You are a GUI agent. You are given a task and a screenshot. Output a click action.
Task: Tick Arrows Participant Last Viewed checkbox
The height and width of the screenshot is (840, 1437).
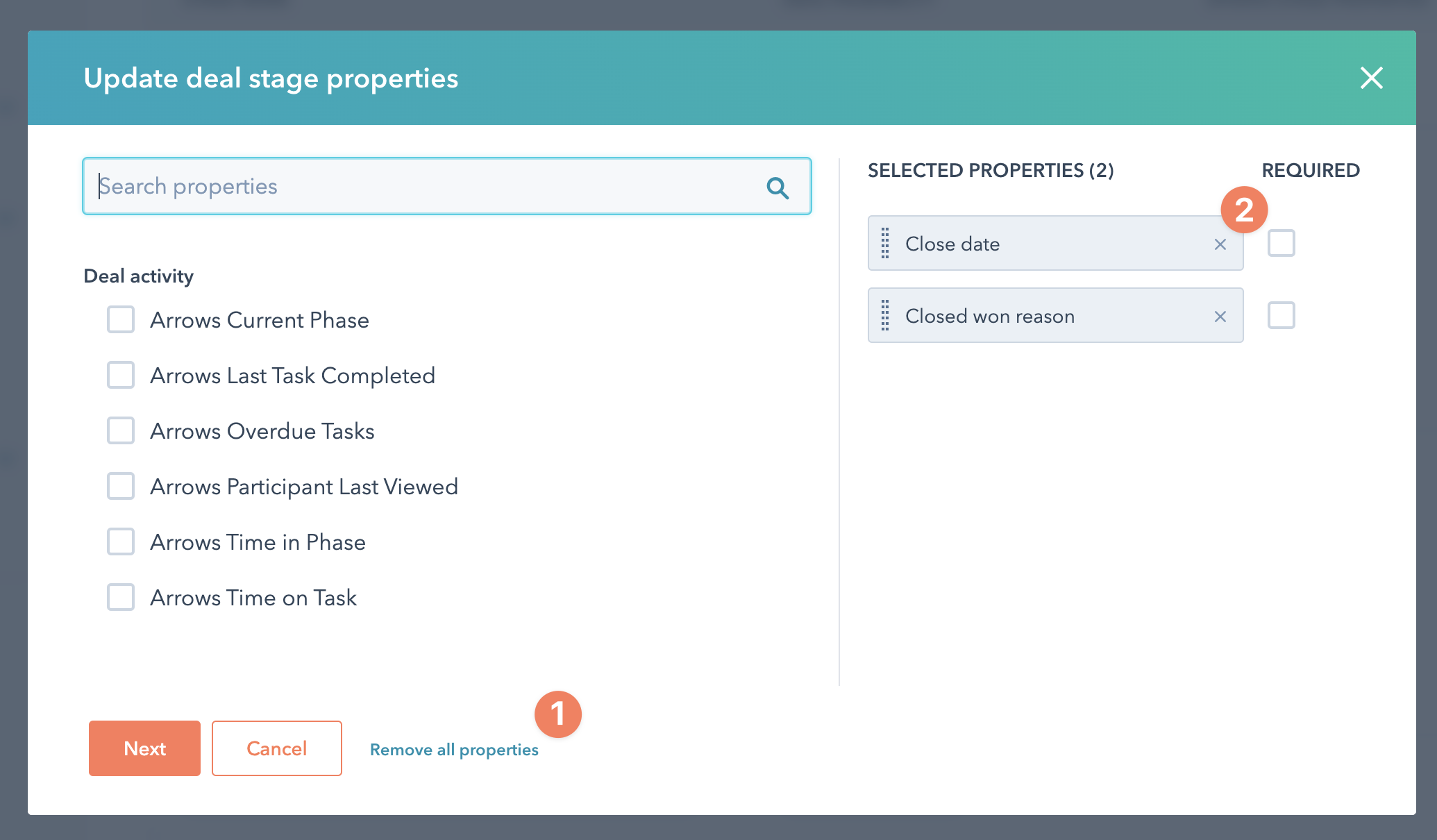[121, 487]
